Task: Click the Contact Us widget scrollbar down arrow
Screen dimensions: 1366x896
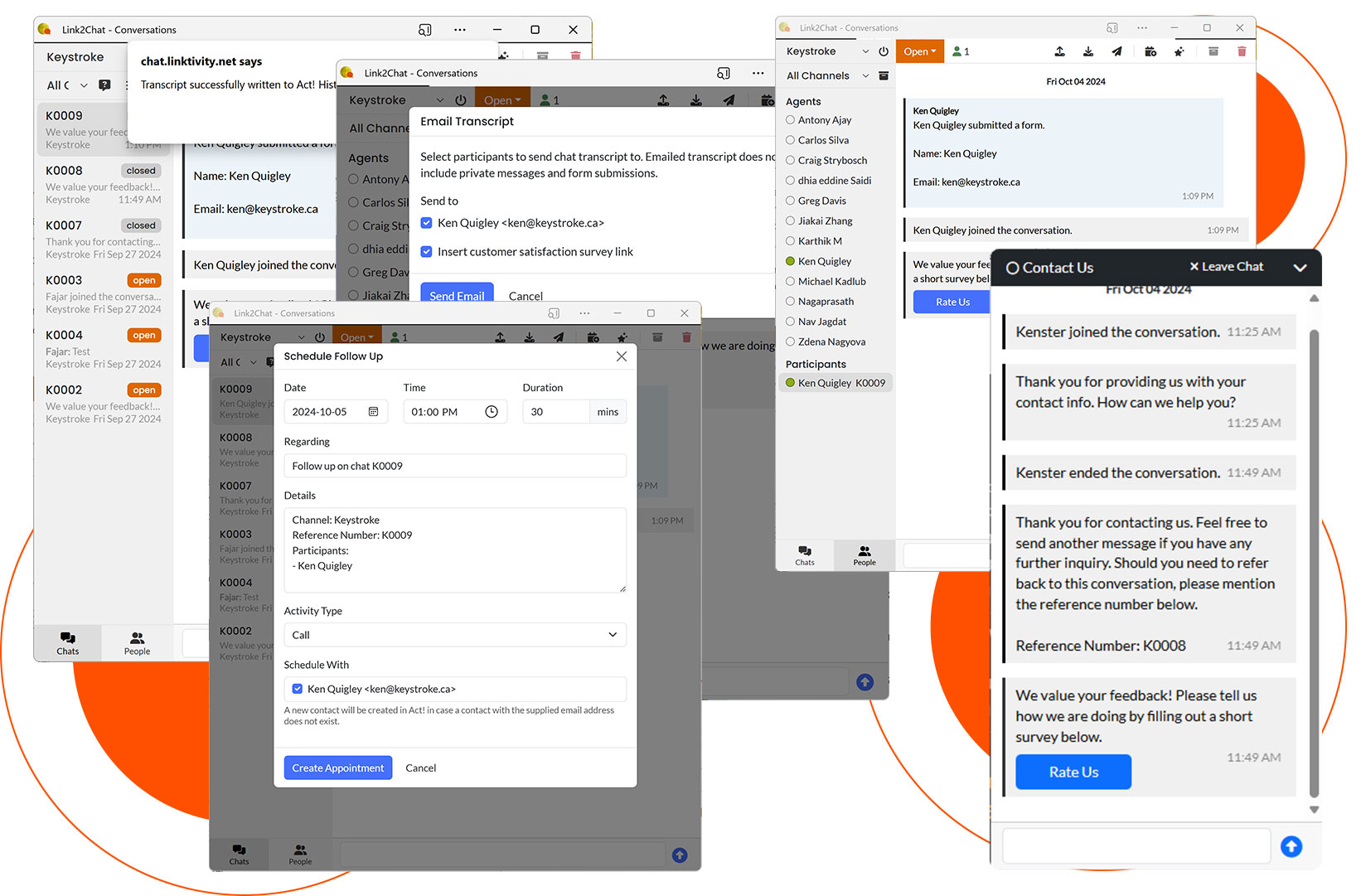Action: [1314, 810]
